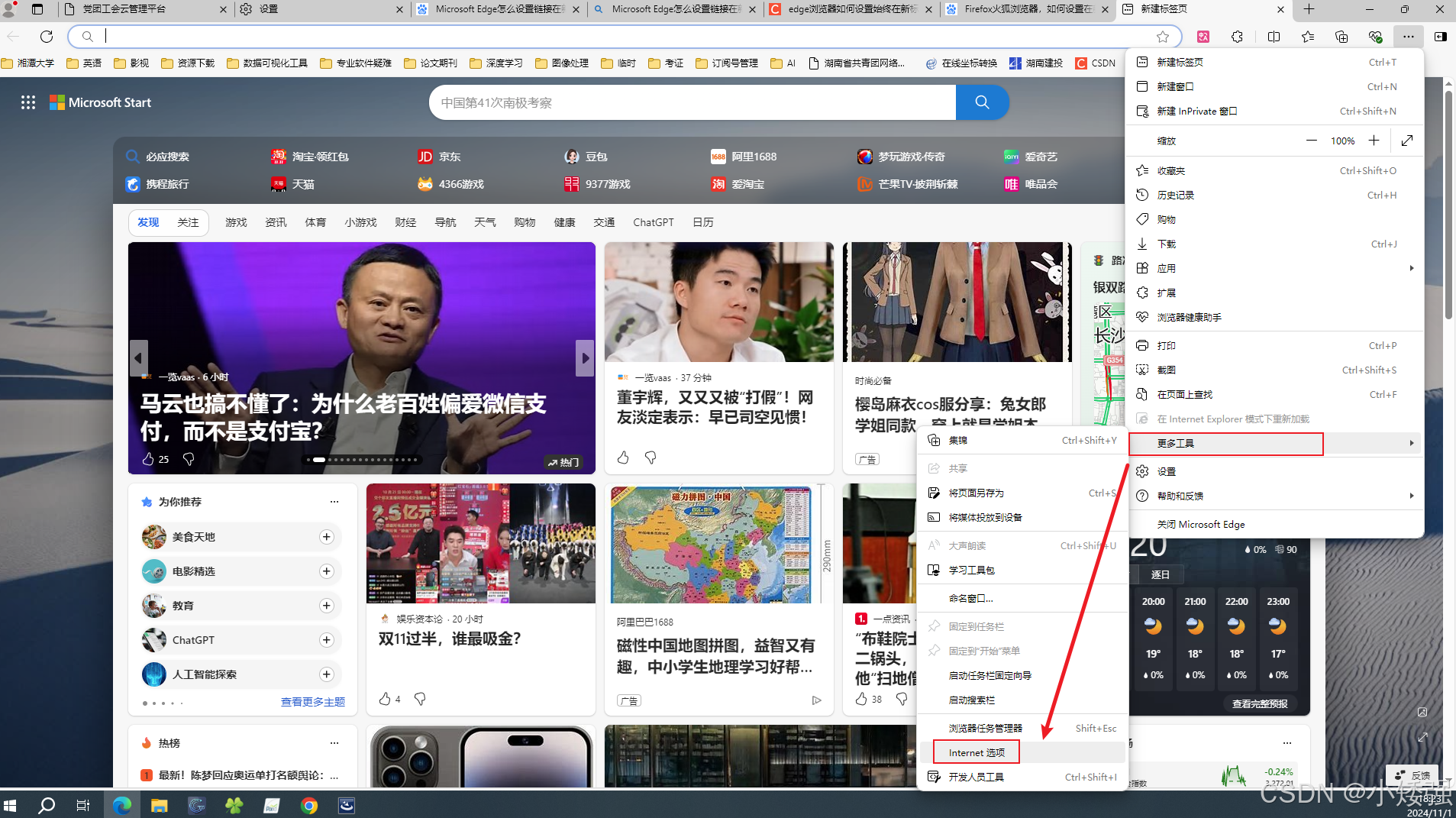Toggle split screen toolbar icon
Viewport: 1456px width, 818px height.
[x=1274, y=36]
